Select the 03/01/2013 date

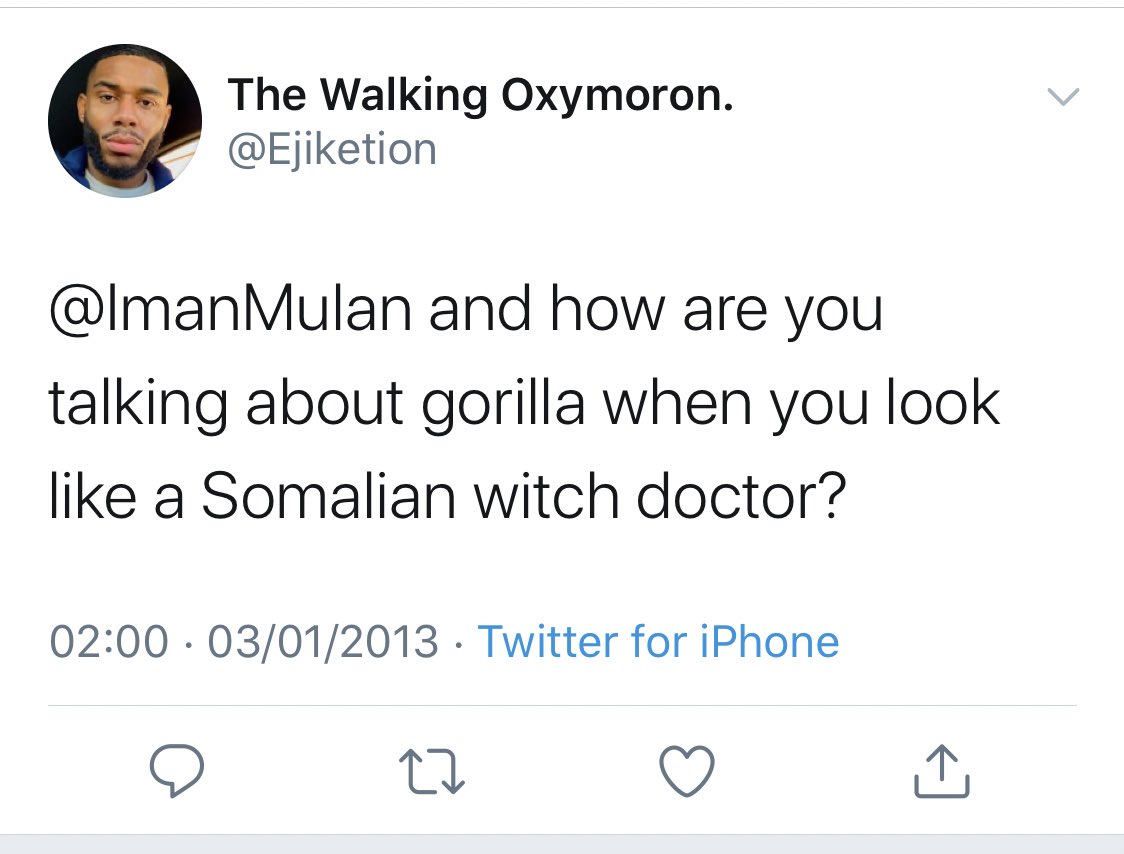point(323,641)
